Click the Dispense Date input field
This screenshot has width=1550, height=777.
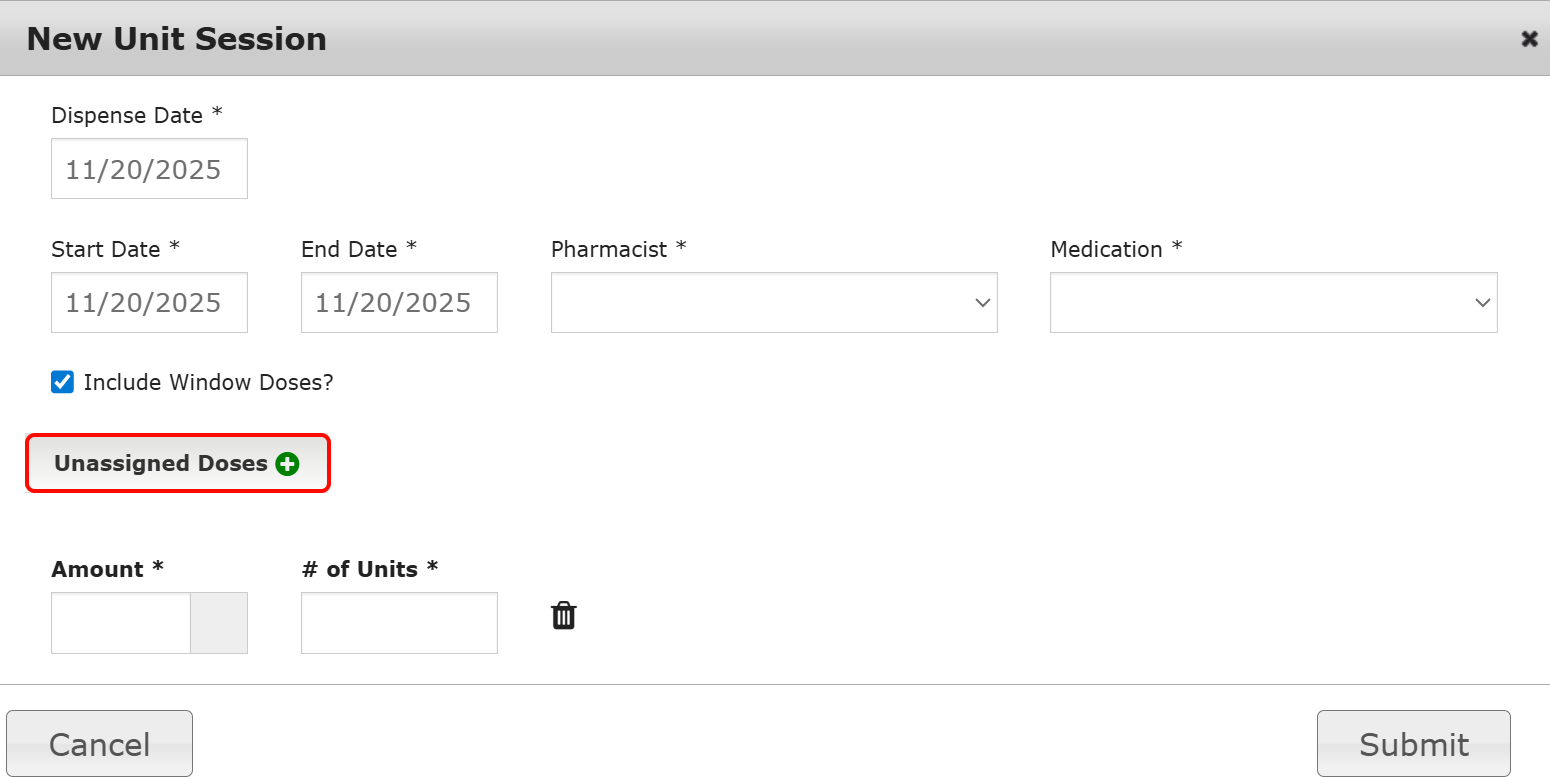149,169
